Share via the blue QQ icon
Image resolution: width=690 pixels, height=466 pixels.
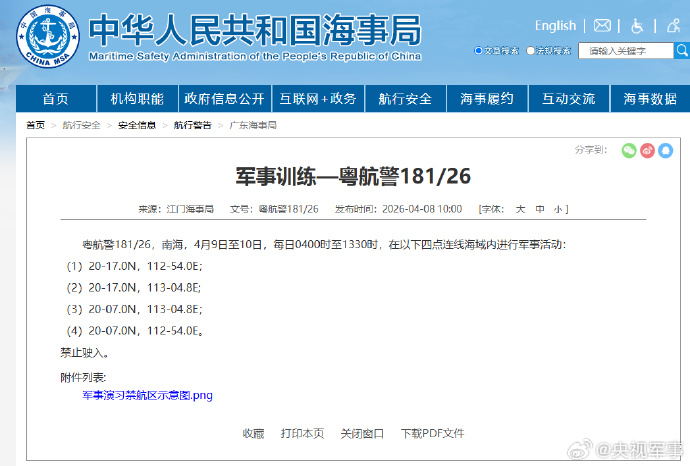(665, 150)
